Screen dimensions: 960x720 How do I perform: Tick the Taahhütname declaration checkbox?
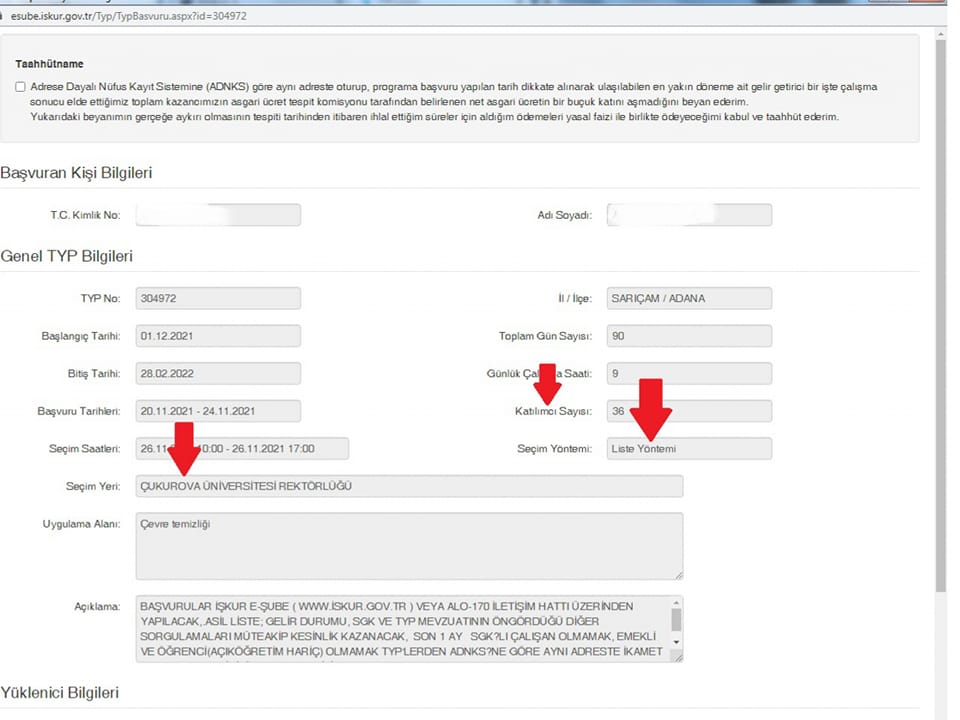coord(21,87)
